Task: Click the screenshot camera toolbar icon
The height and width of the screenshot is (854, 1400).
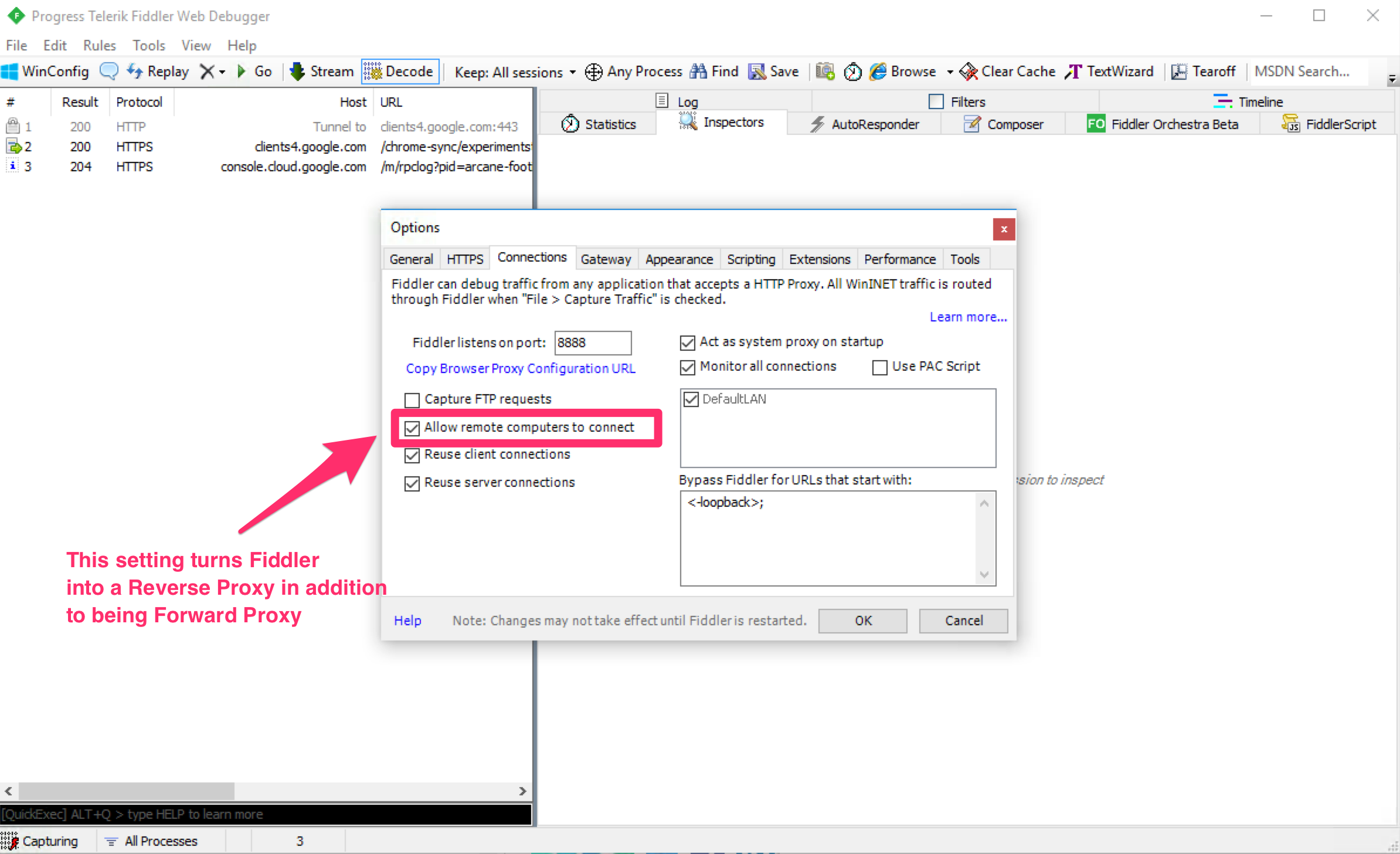Action: tap(825, 72)
